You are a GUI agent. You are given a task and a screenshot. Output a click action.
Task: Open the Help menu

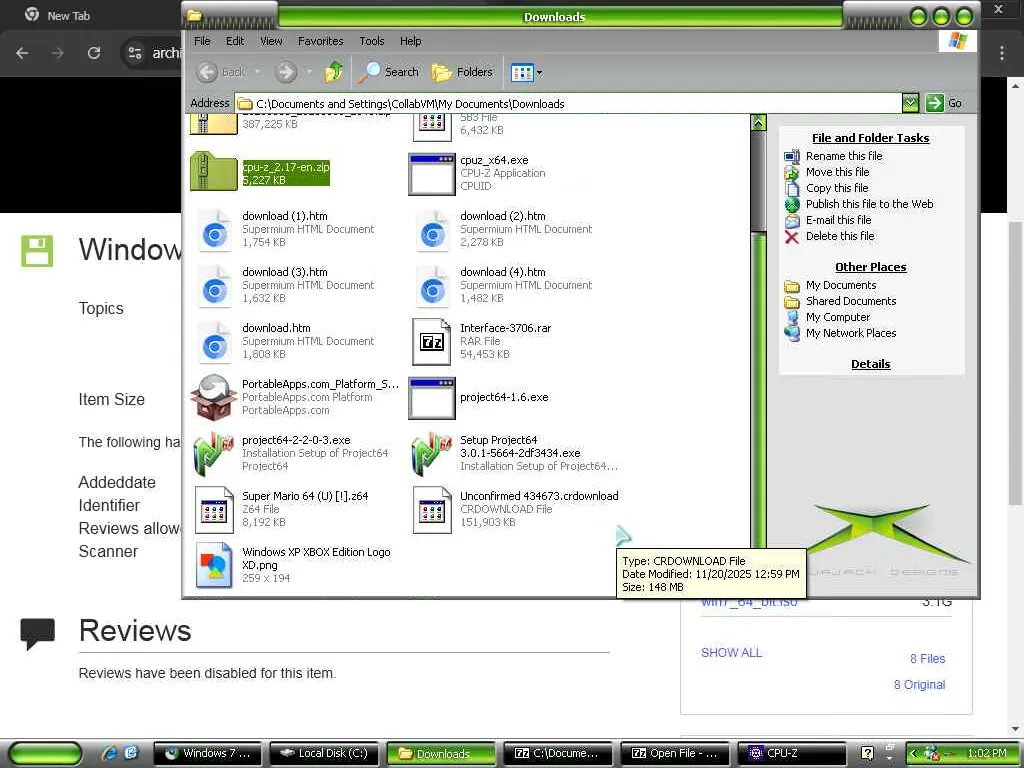(411, 40)
